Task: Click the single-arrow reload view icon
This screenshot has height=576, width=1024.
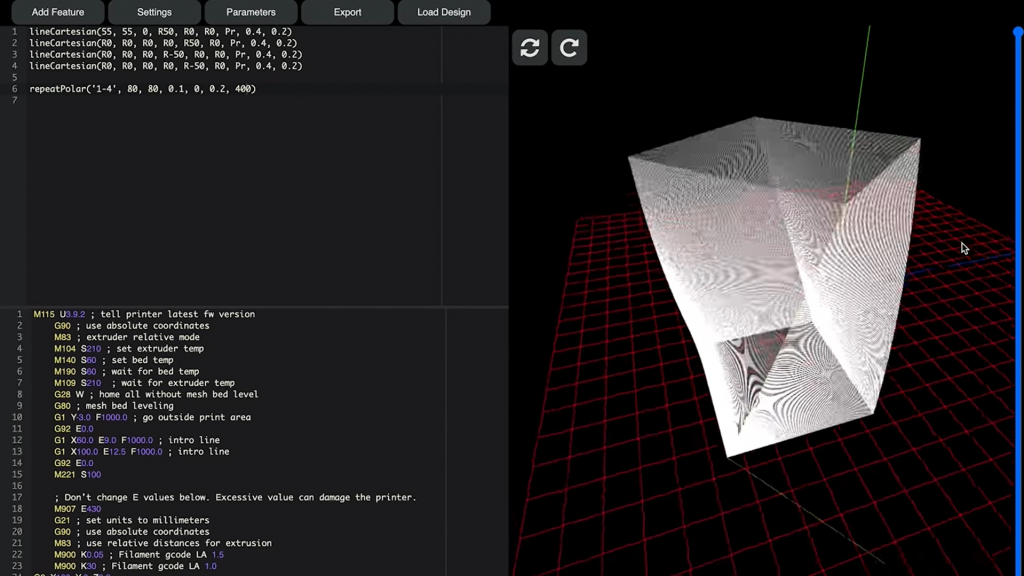Action: (569, 47)
